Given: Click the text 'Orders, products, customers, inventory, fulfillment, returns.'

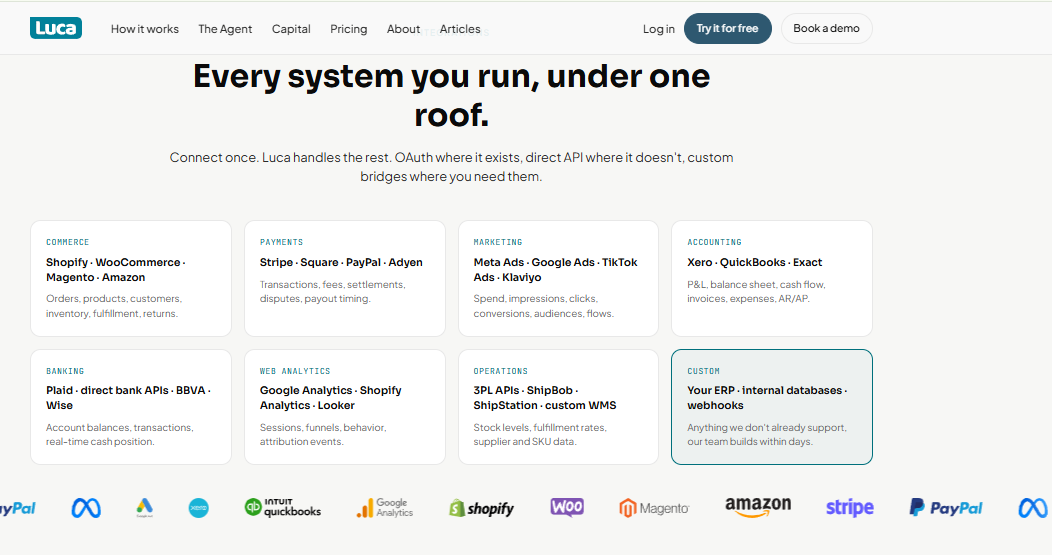Looking at the screenshot, I should tap(114, 306).
